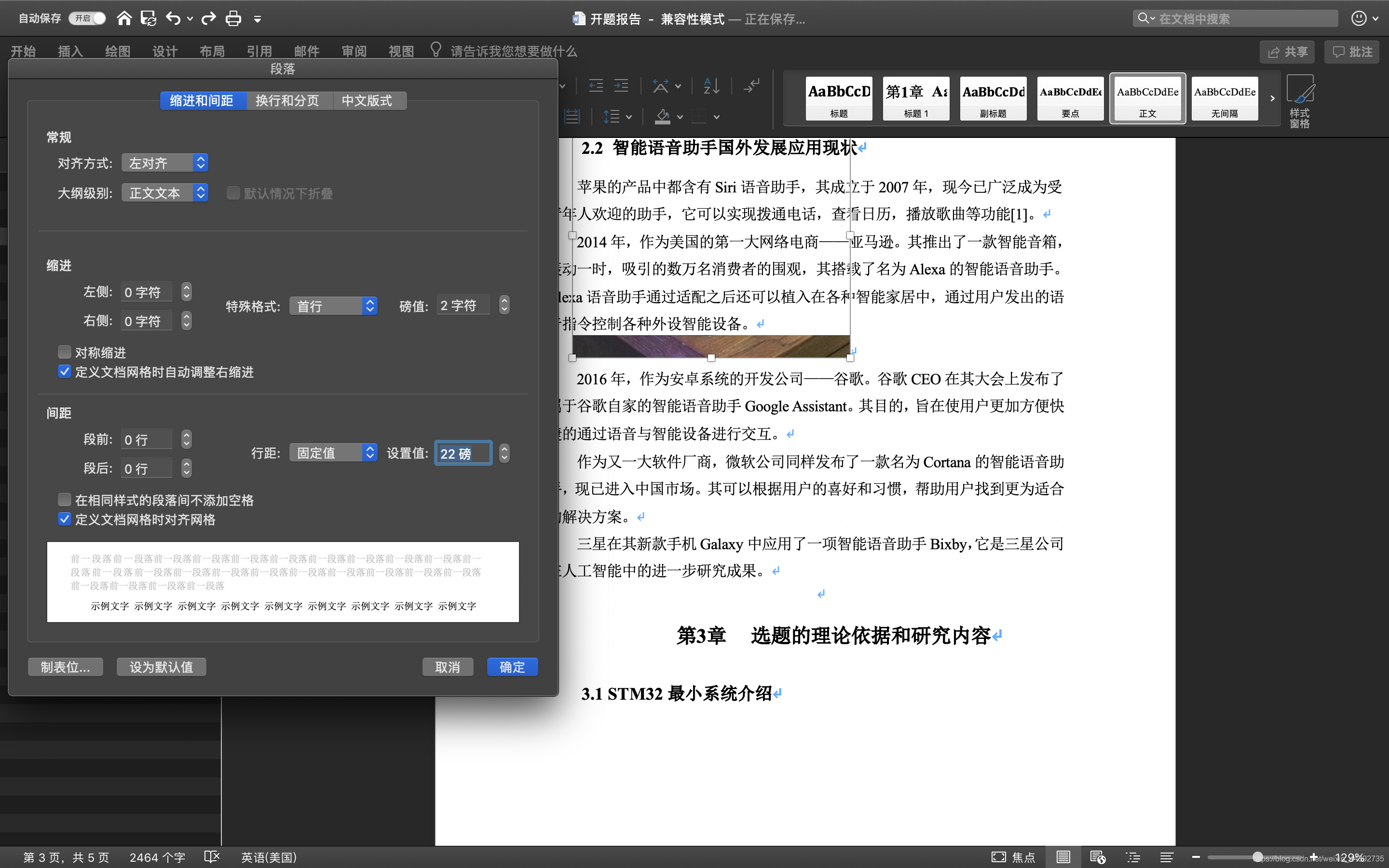The image size is (1389, 868).
Task: Click the Print icon
Action: [x=233, y=18]
